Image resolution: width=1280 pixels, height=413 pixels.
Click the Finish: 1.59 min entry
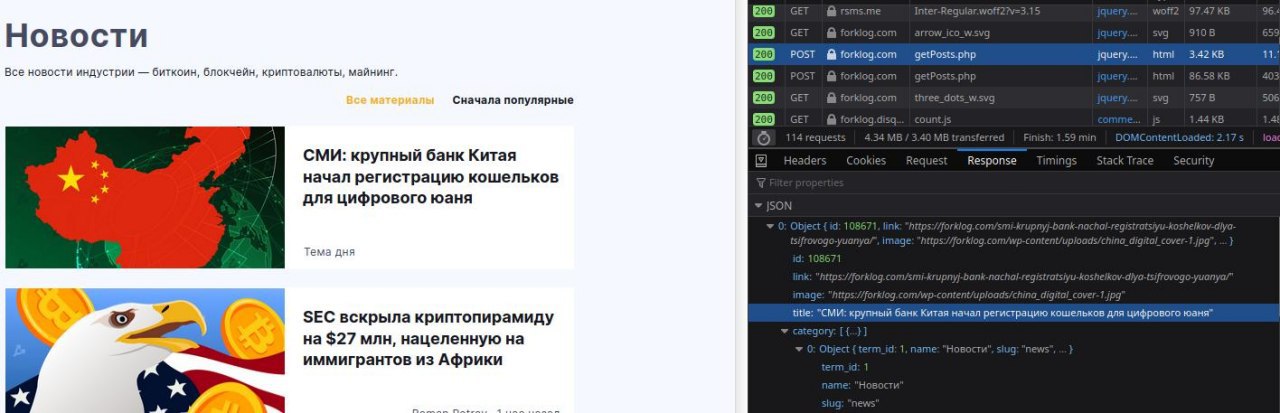[1059, 138]
